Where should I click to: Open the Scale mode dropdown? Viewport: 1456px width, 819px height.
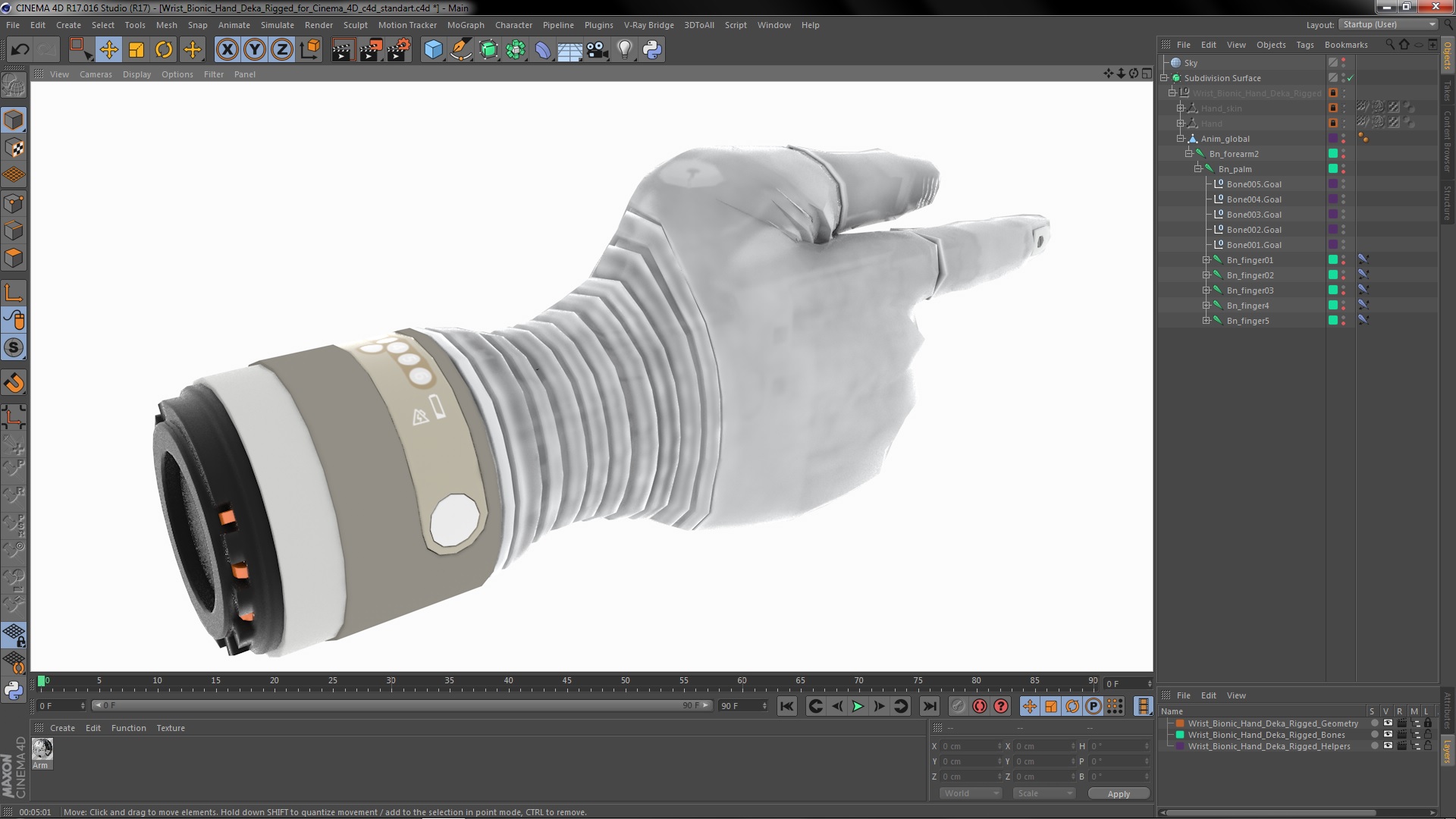pos(1044,793)
